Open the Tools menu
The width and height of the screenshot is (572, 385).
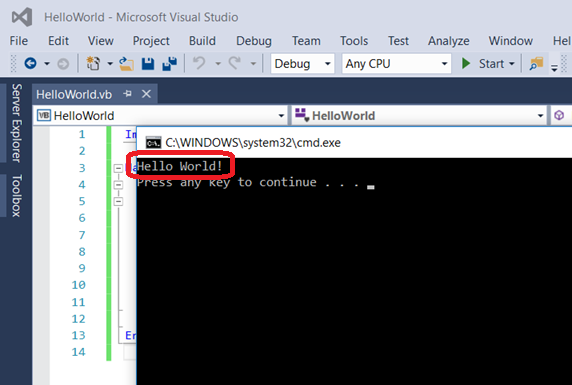(x=354, y=41)
